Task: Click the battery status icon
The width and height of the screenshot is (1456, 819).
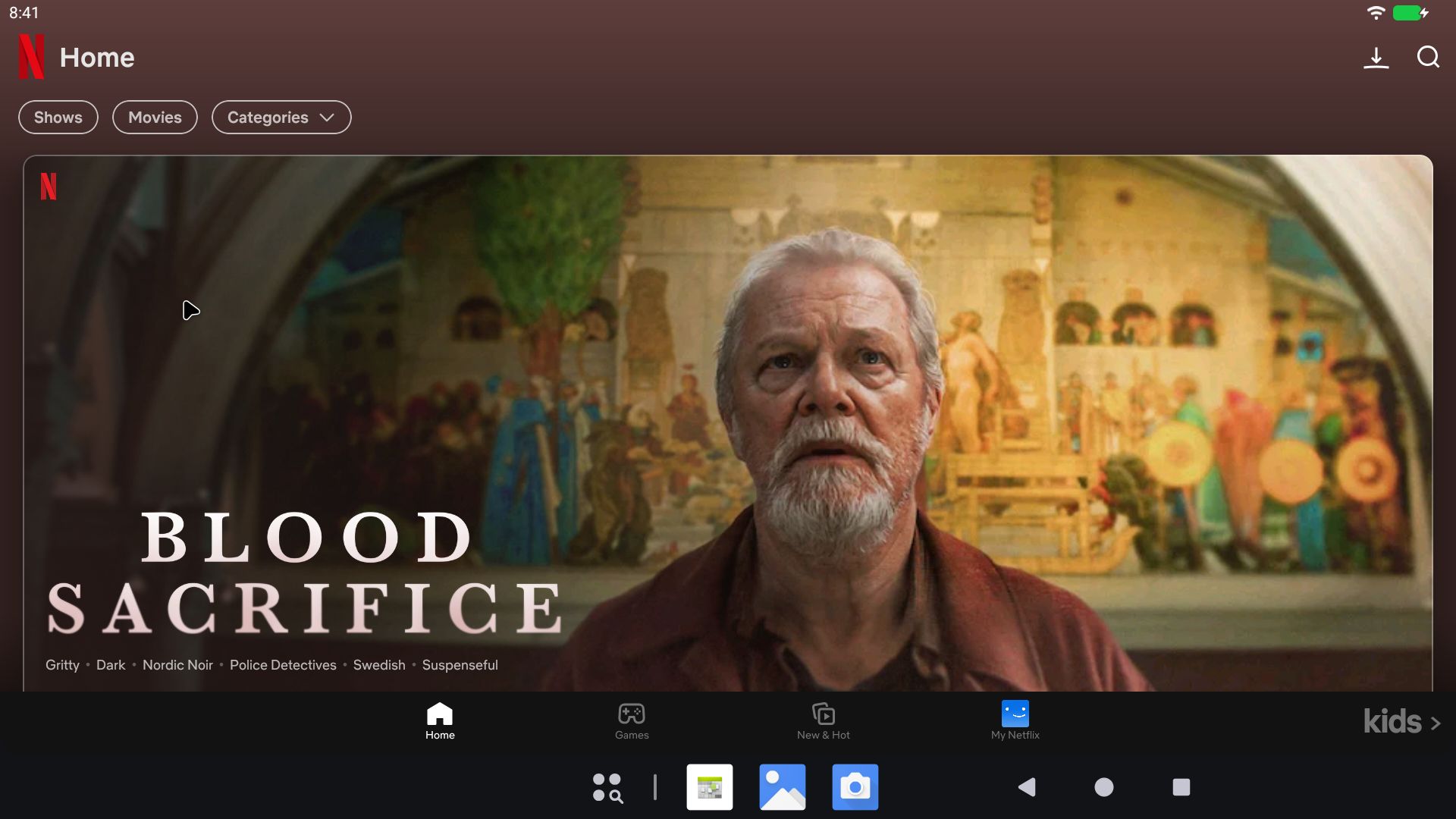Action: click(1410, 13)
